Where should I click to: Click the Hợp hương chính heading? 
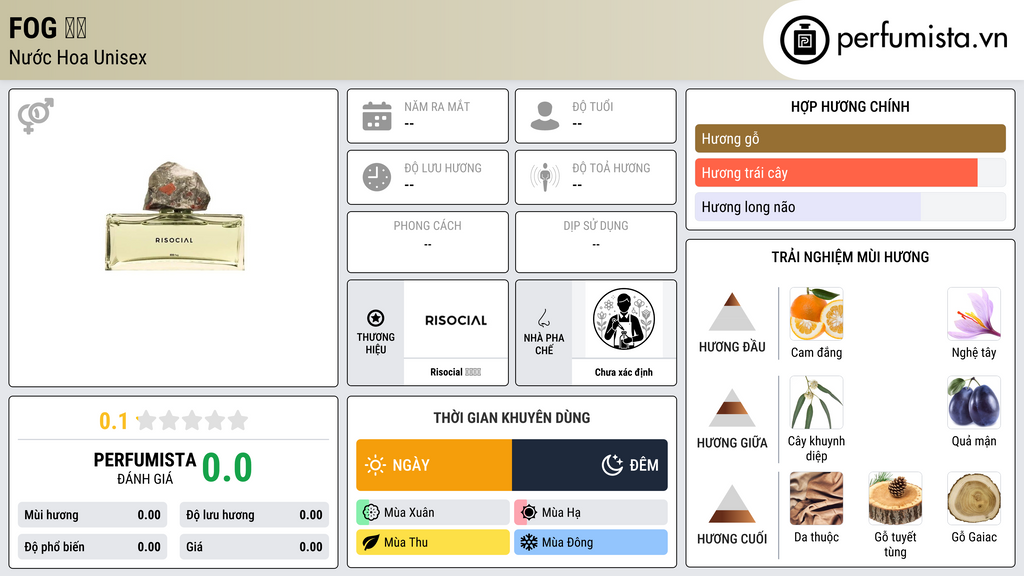[x=850, y=106]
